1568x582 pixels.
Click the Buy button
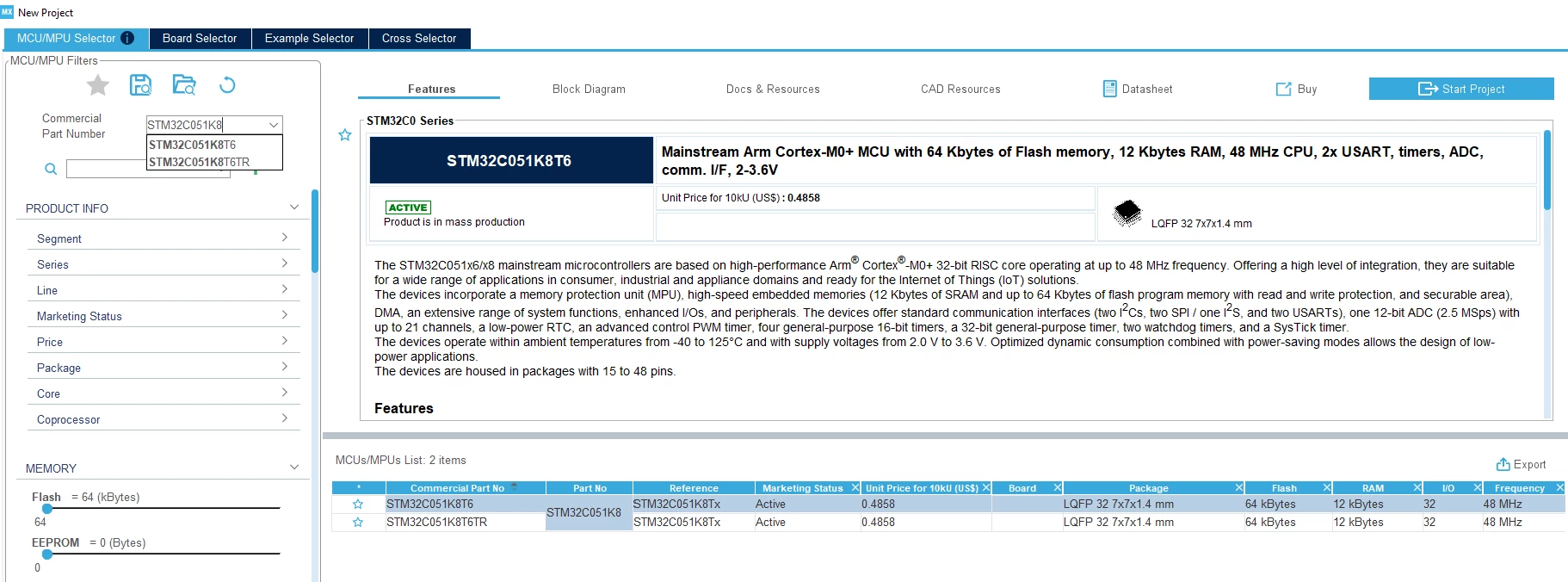[1296, 89]
